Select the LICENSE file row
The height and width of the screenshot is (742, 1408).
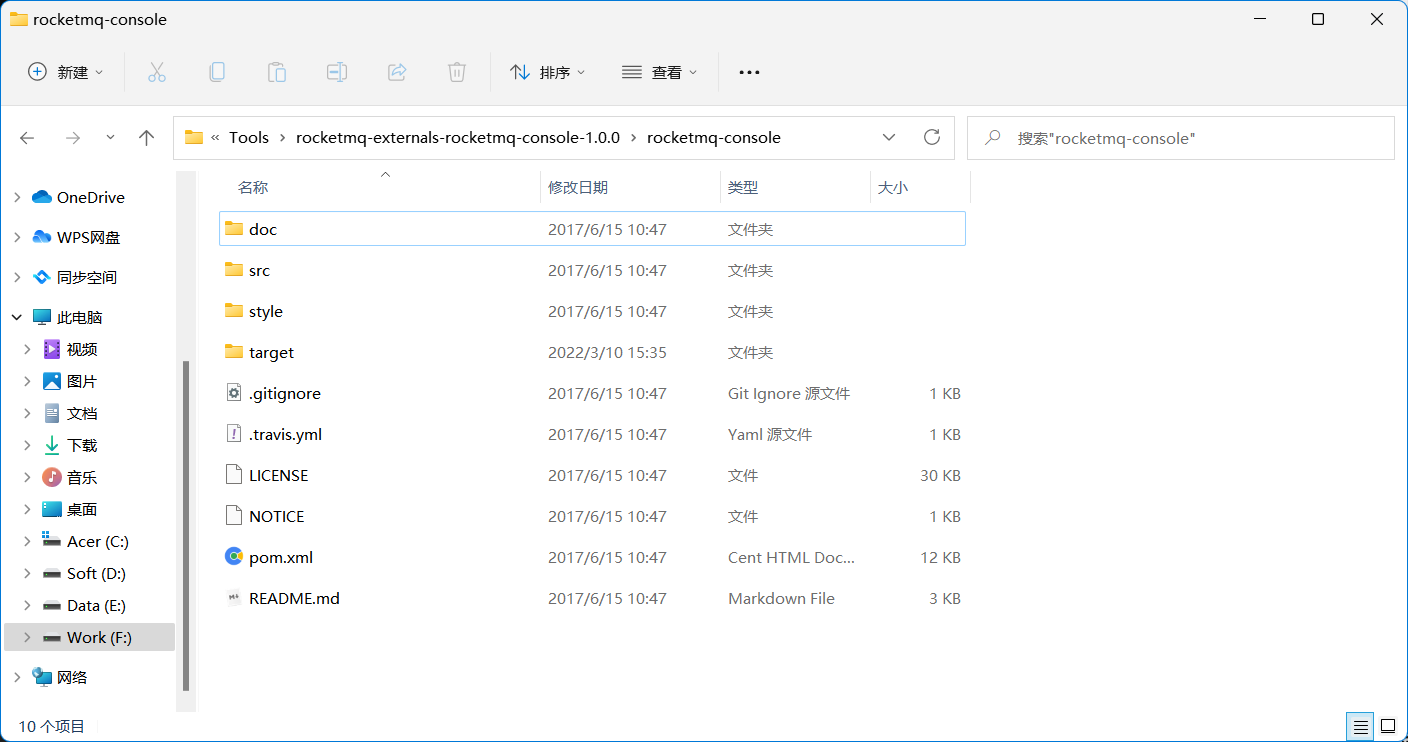(x=592, y=475)
